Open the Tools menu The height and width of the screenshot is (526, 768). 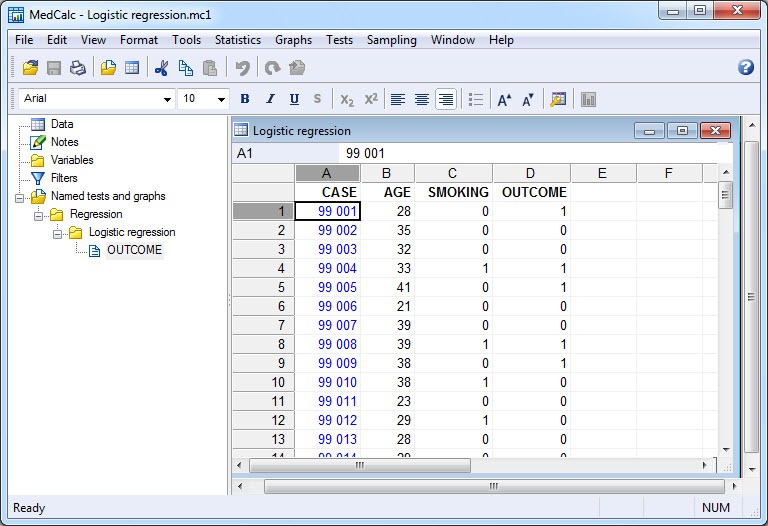186,40
